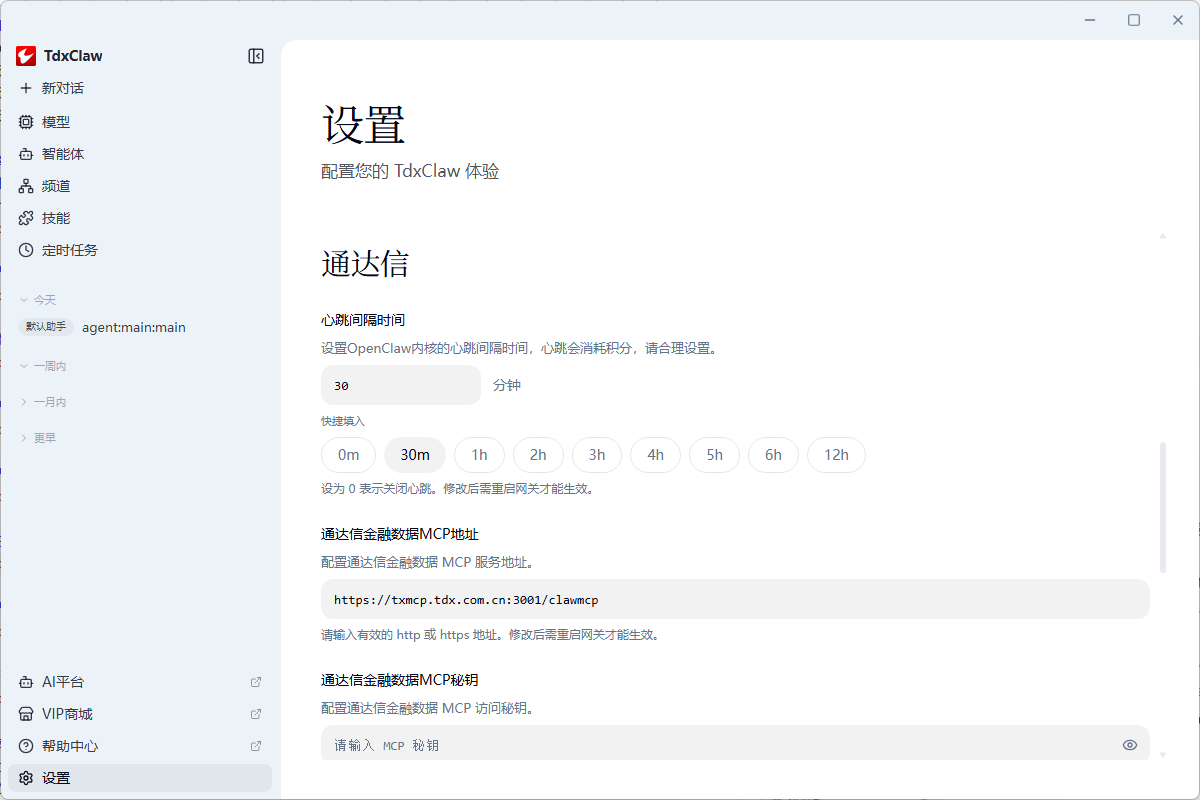Click the 心跳间隔时间 label
The image size is (1200, 800).
[363, 320]
